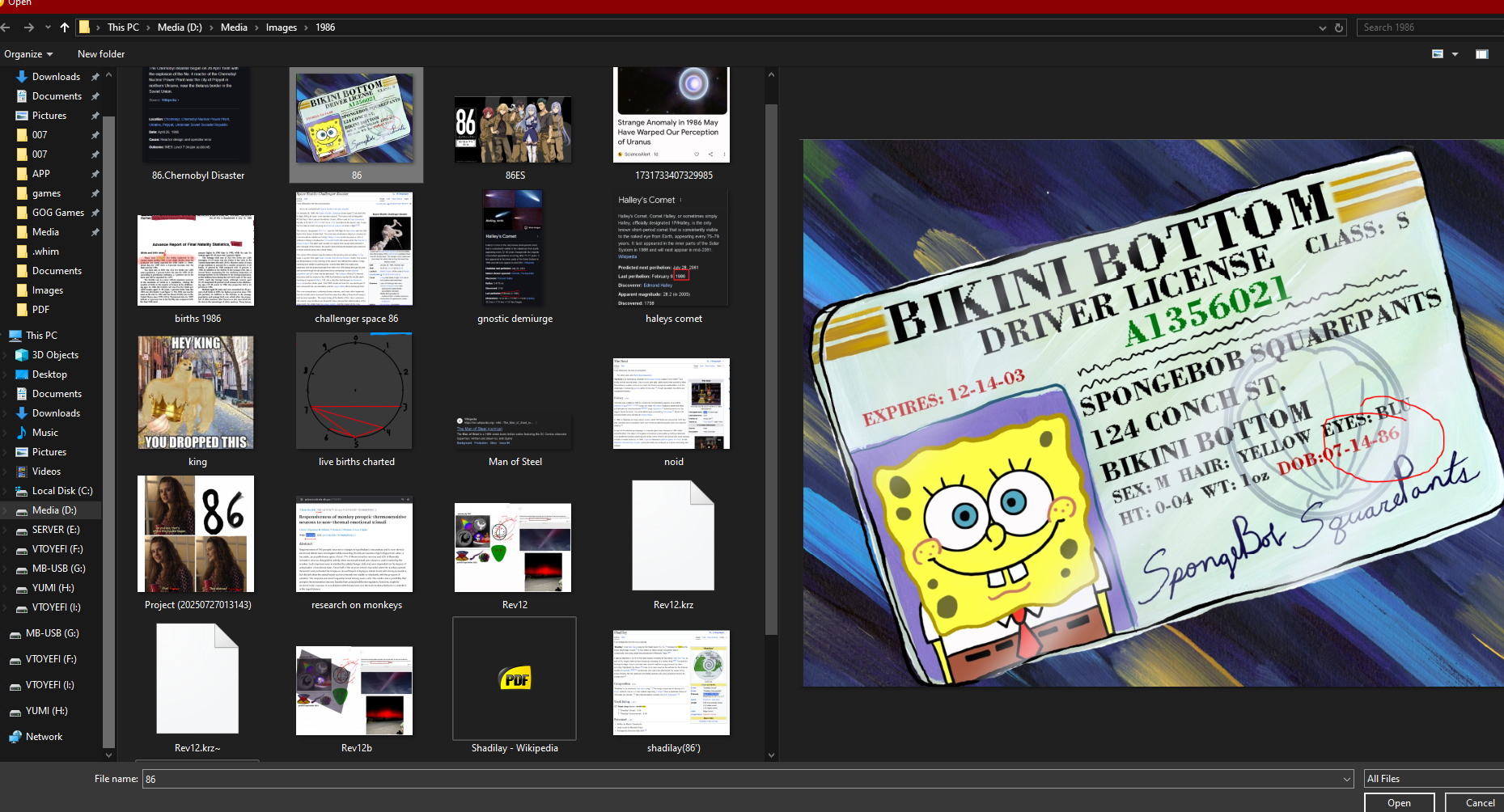This screenshot has height=812, width=1504.
Task: Select the '86ES' image file
Action: click(515, 137)
